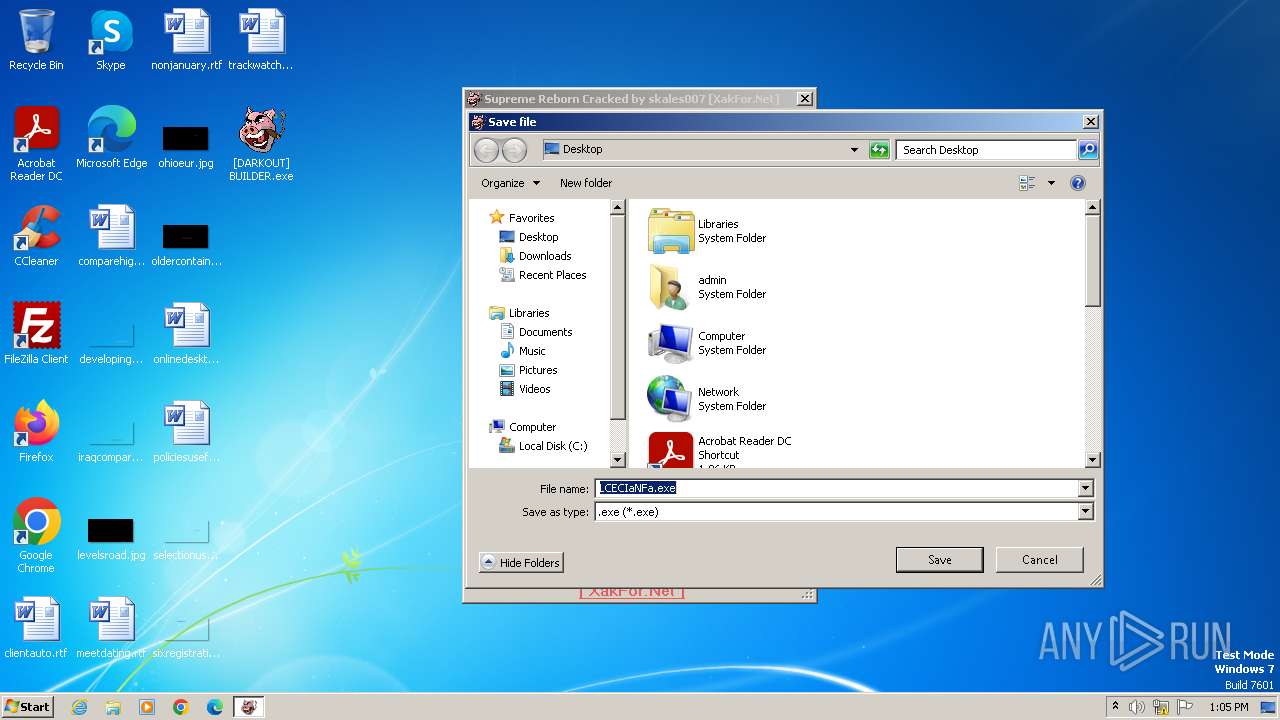The width and height of the screenshot is (1280, 720).
Task: Click the Forward navigation arrow in Save dialog
Action: pyautogui.click(x=514, y=150)
